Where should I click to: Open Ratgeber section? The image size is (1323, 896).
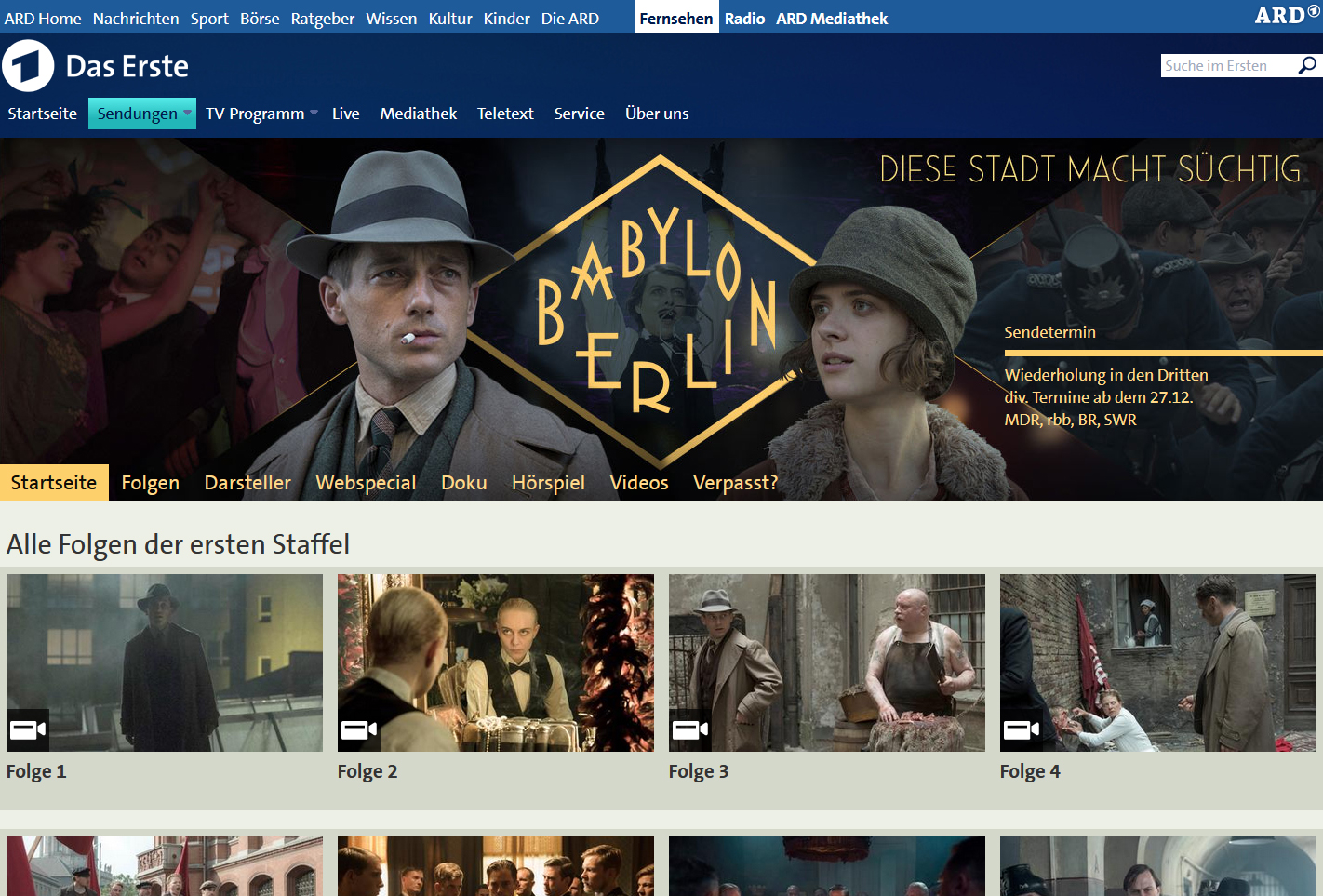(323, 19)
